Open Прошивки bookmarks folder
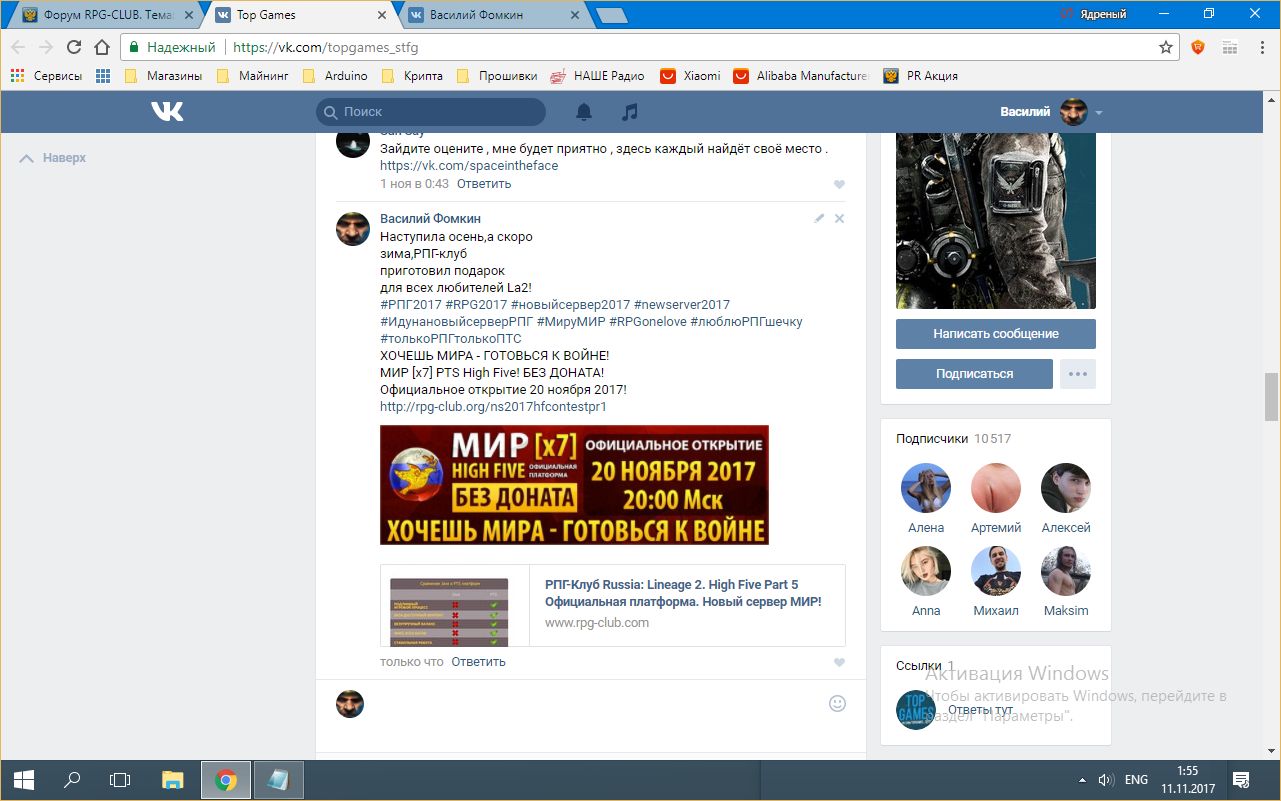The image size is (1281, 801). (x=496, y=76)
